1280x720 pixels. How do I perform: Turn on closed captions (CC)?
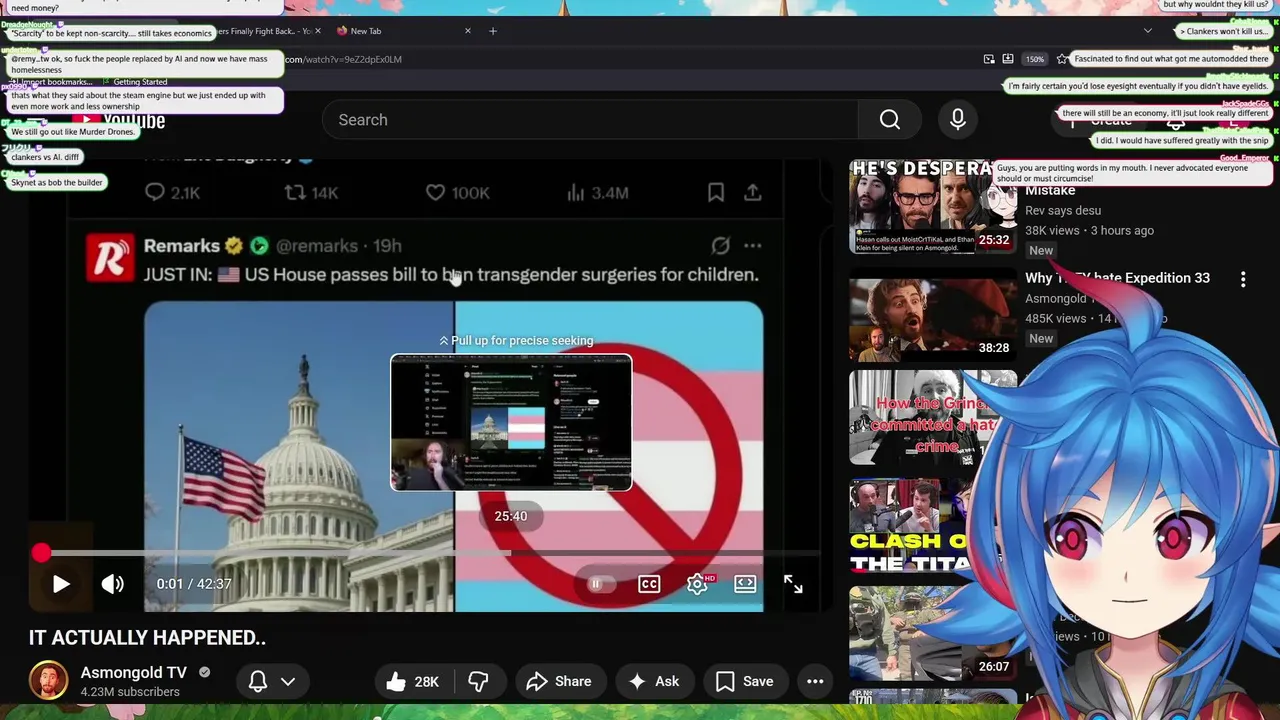(x=649, y=584)
